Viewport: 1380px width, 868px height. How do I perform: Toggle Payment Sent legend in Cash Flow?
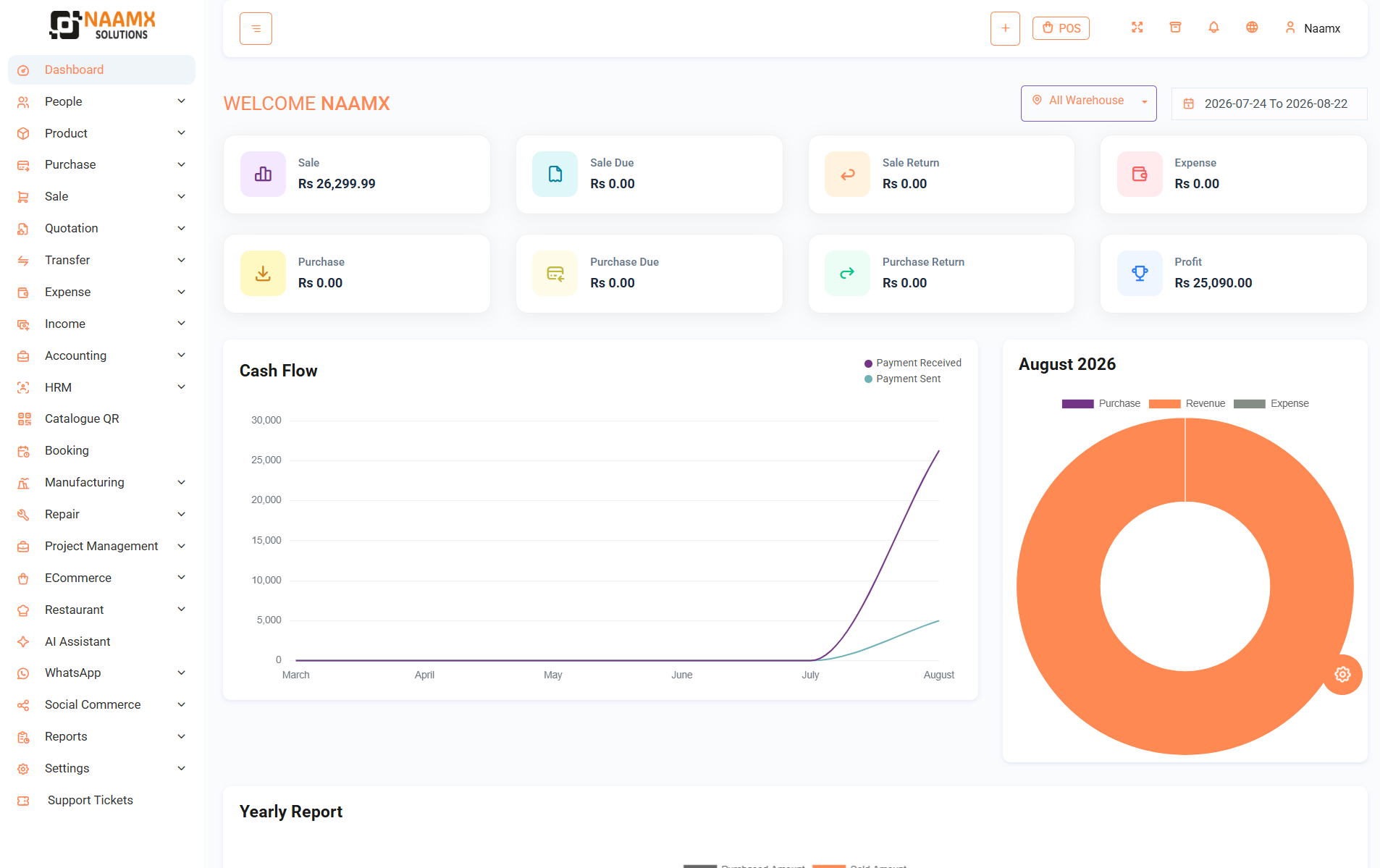(902, 379)
